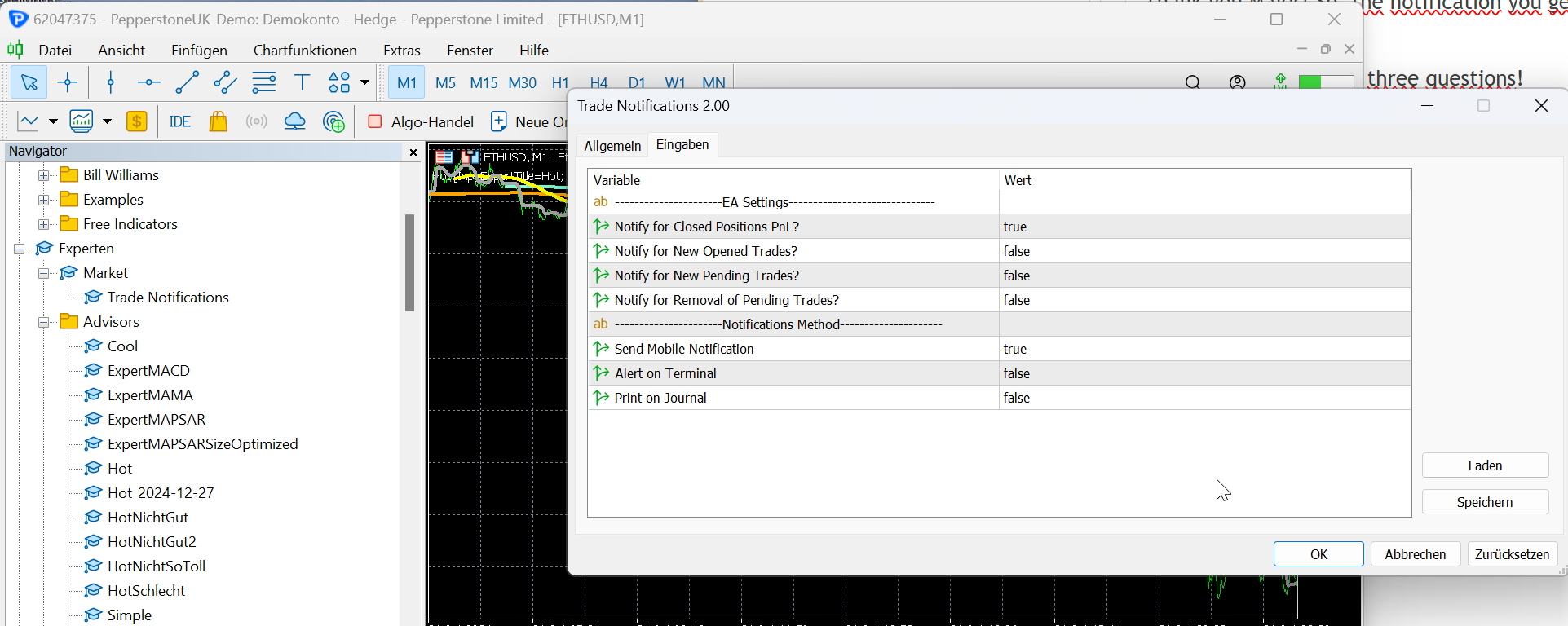Click the Navigator panel vertical scrollbar
The image size is (1568, 626).
tap(409, 262)
